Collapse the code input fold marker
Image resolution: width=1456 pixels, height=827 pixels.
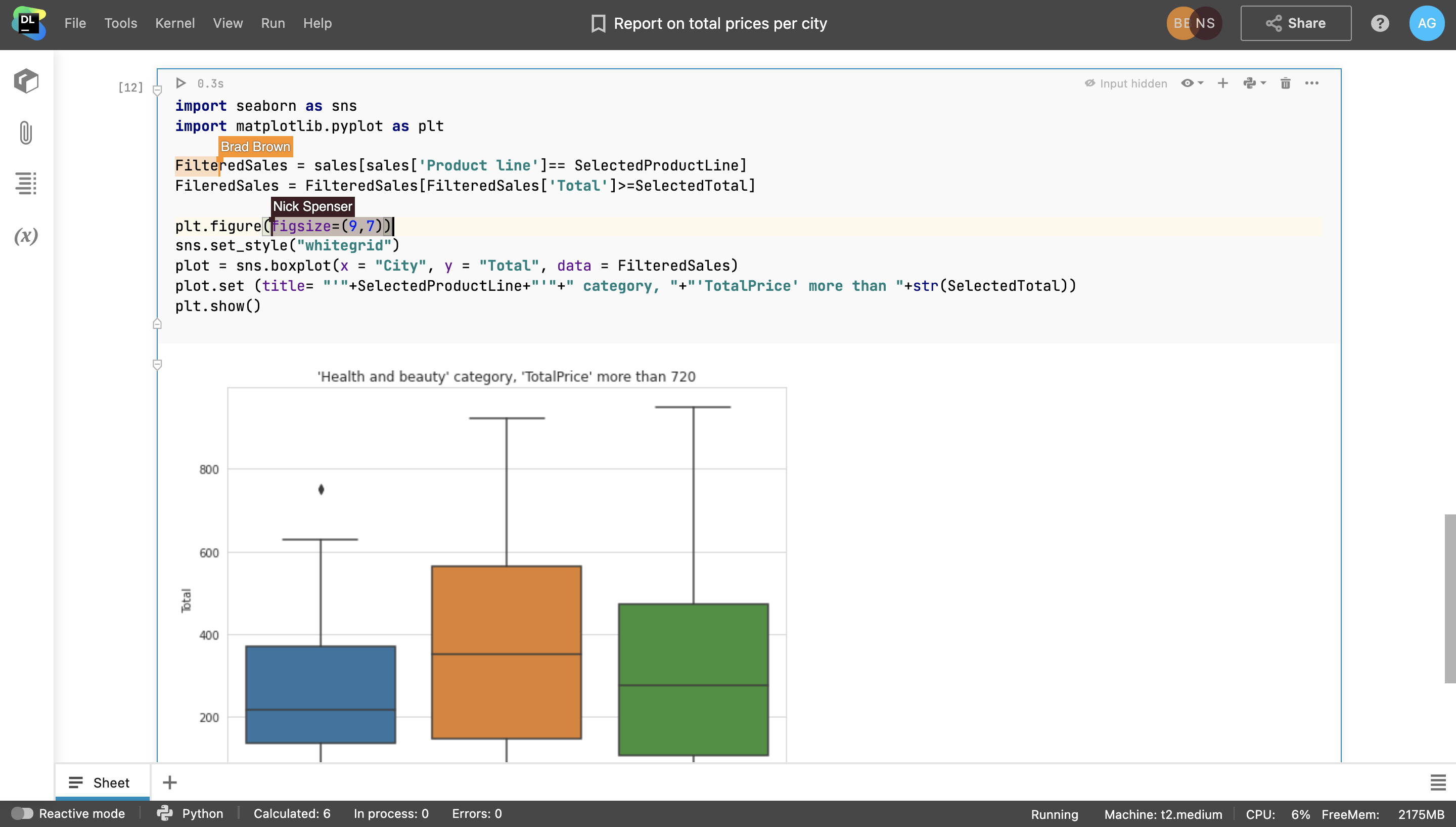click(x=158, y=91)
